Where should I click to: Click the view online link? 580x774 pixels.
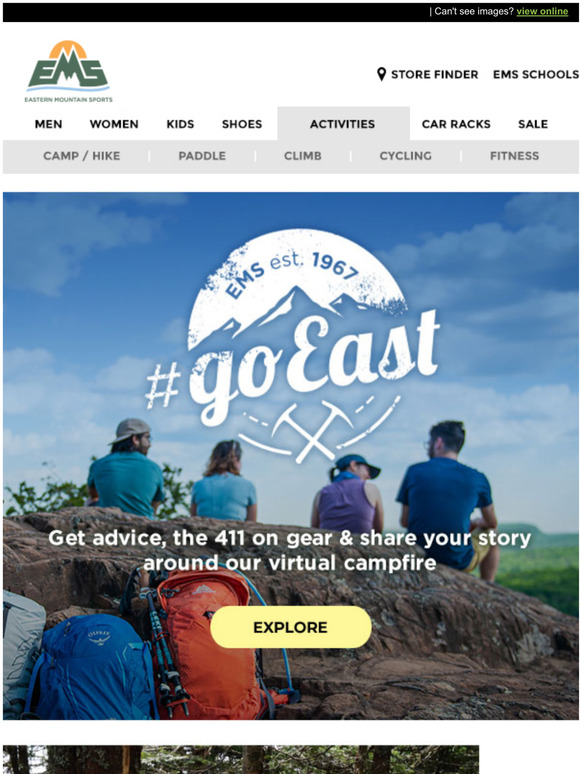click(542, 11)
